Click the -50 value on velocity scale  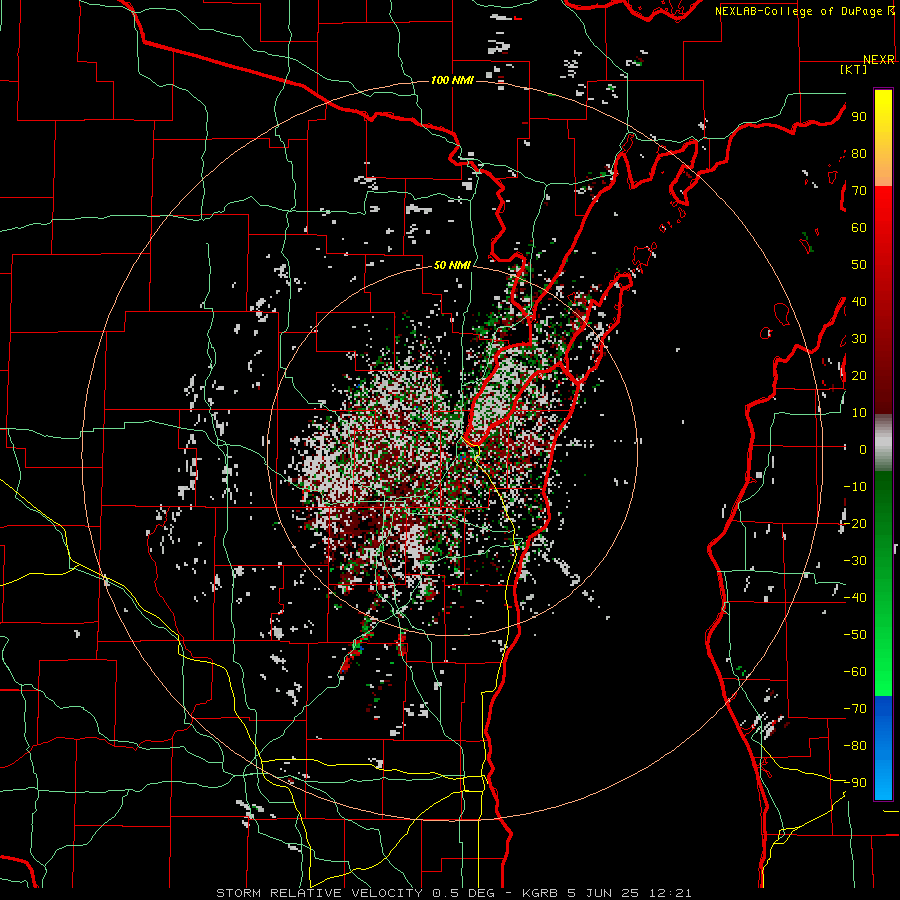[855, 635]
